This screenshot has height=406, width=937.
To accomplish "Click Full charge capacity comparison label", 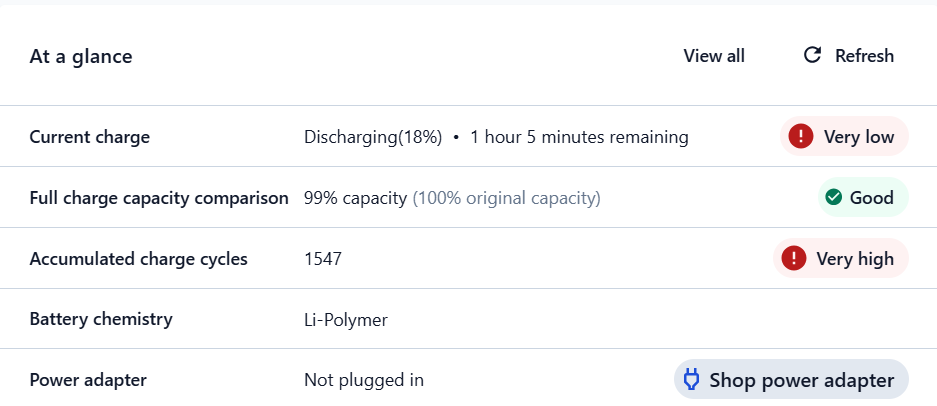I will [159, 198].
